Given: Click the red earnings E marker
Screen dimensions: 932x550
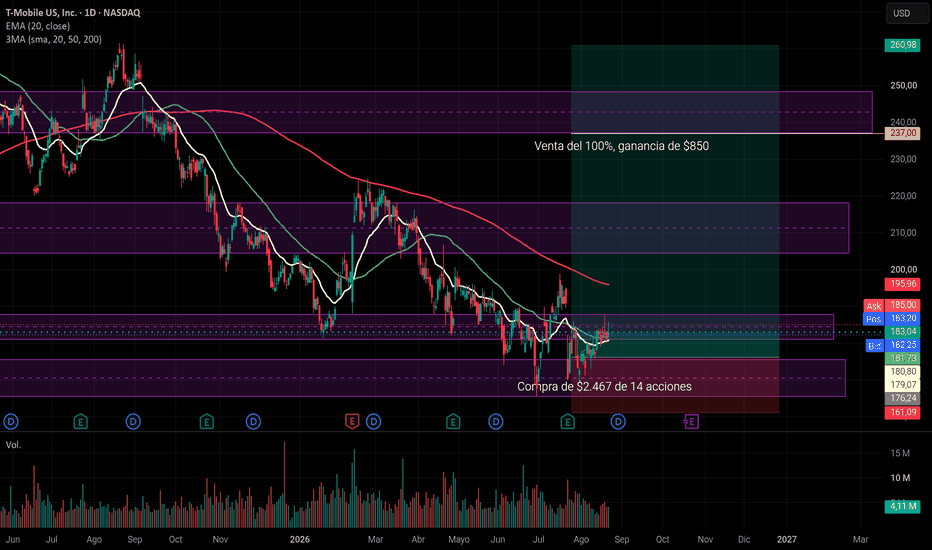Looking at the screenshot, I should 352,422.
